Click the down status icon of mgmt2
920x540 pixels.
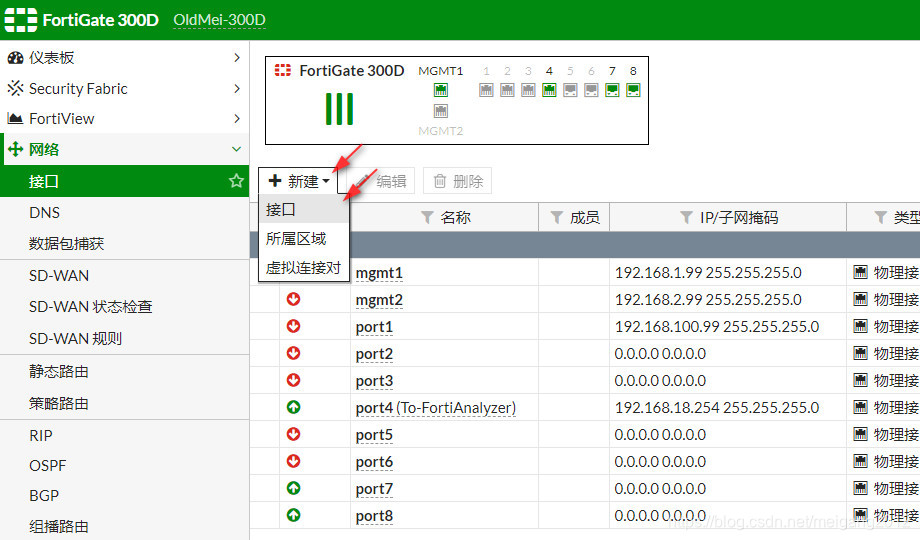click(293, 299)
